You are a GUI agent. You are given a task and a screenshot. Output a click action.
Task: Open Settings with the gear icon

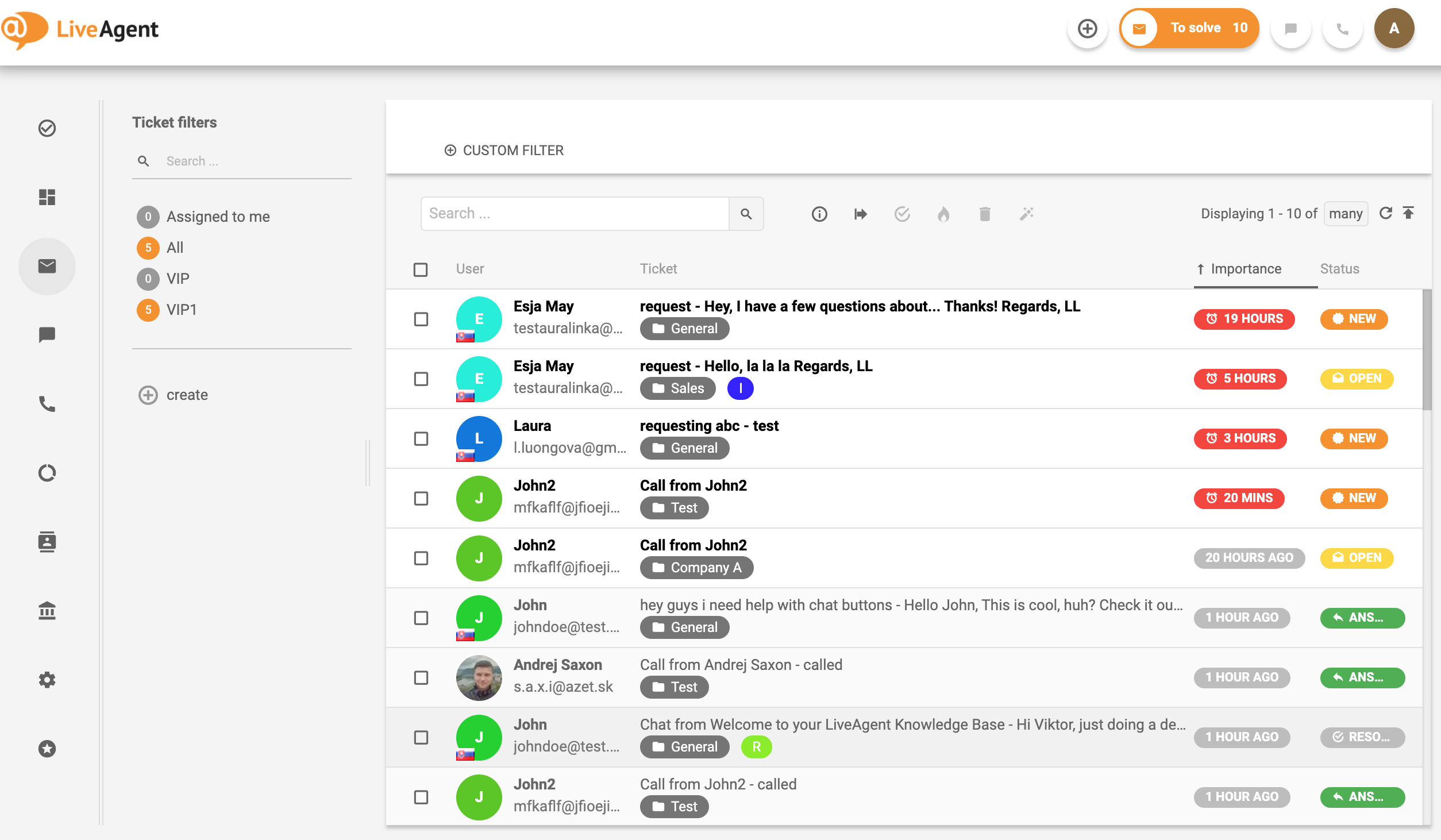[x=47, y=680]
